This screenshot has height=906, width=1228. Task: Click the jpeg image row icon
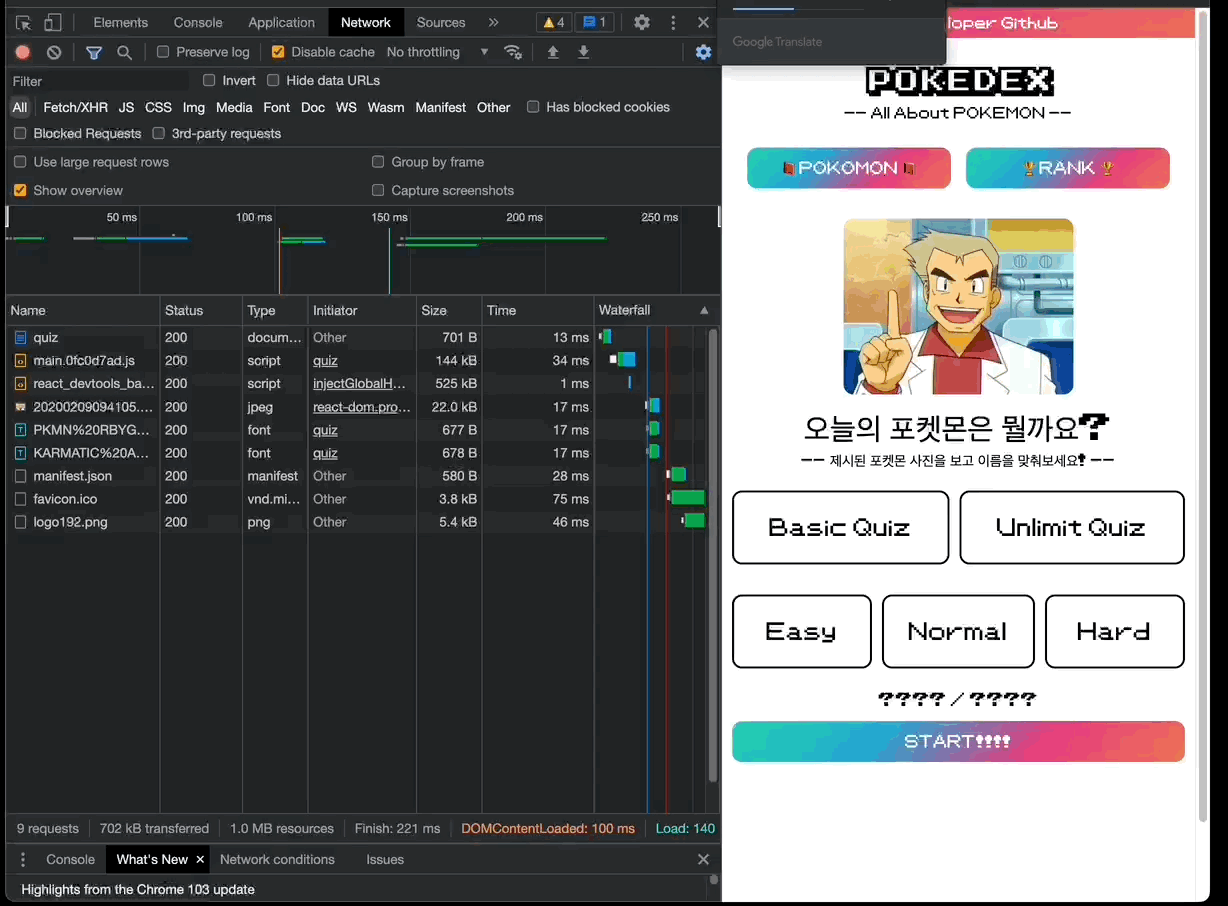click(21, 407)
